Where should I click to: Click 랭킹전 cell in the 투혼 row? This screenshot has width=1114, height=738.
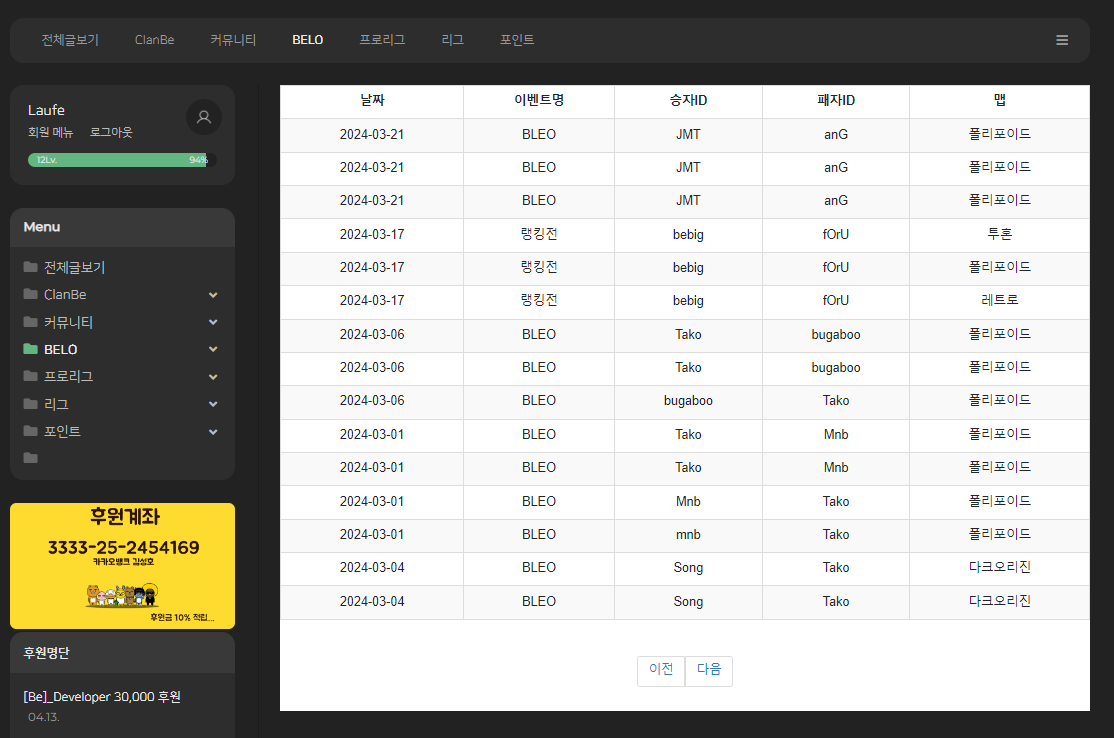pos(539,234)
